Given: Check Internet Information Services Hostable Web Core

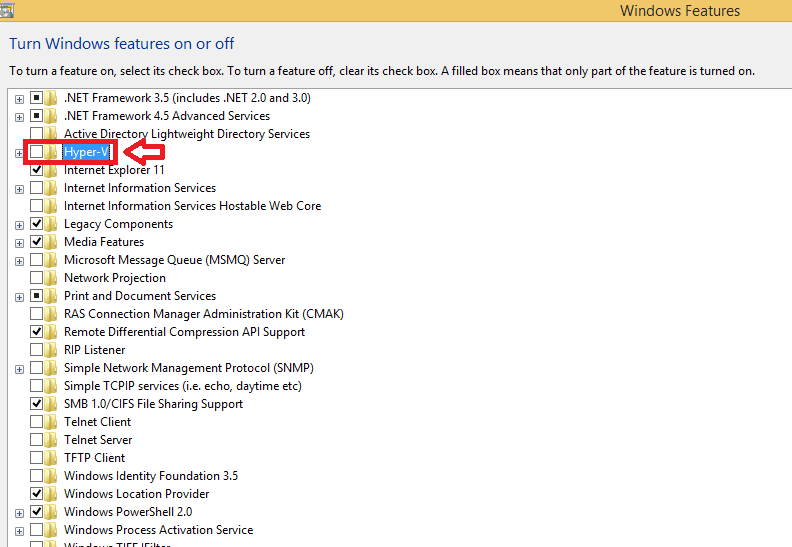Looking at the screenshot, I should (36, 205).
